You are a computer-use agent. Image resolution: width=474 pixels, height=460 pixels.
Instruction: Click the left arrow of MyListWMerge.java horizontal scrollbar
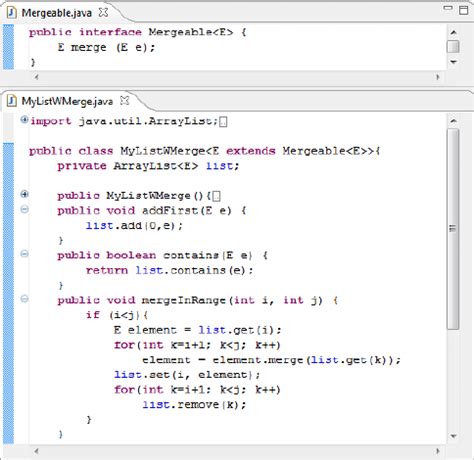(36, 451)
